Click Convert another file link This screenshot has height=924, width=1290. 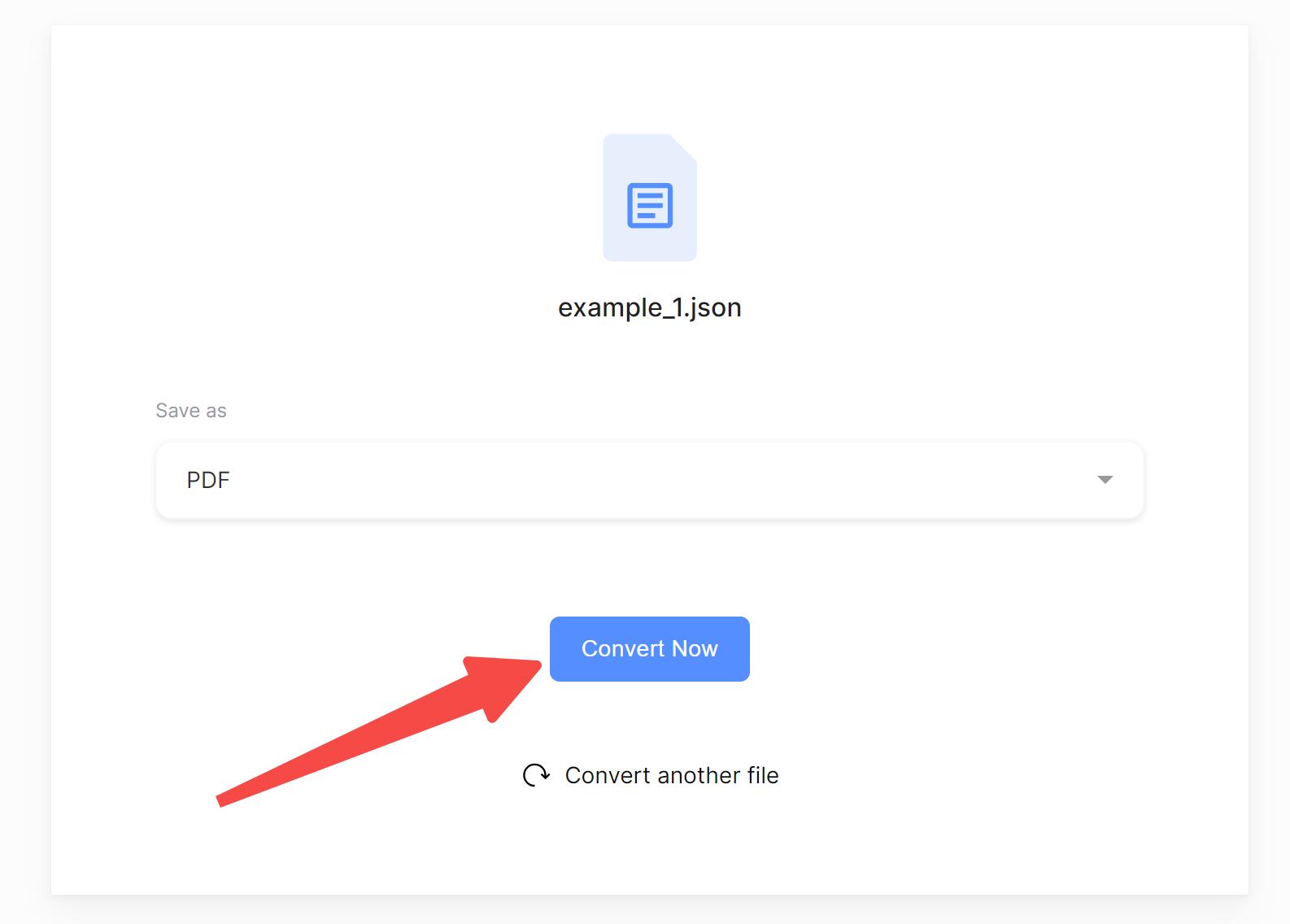coord(671,775)
